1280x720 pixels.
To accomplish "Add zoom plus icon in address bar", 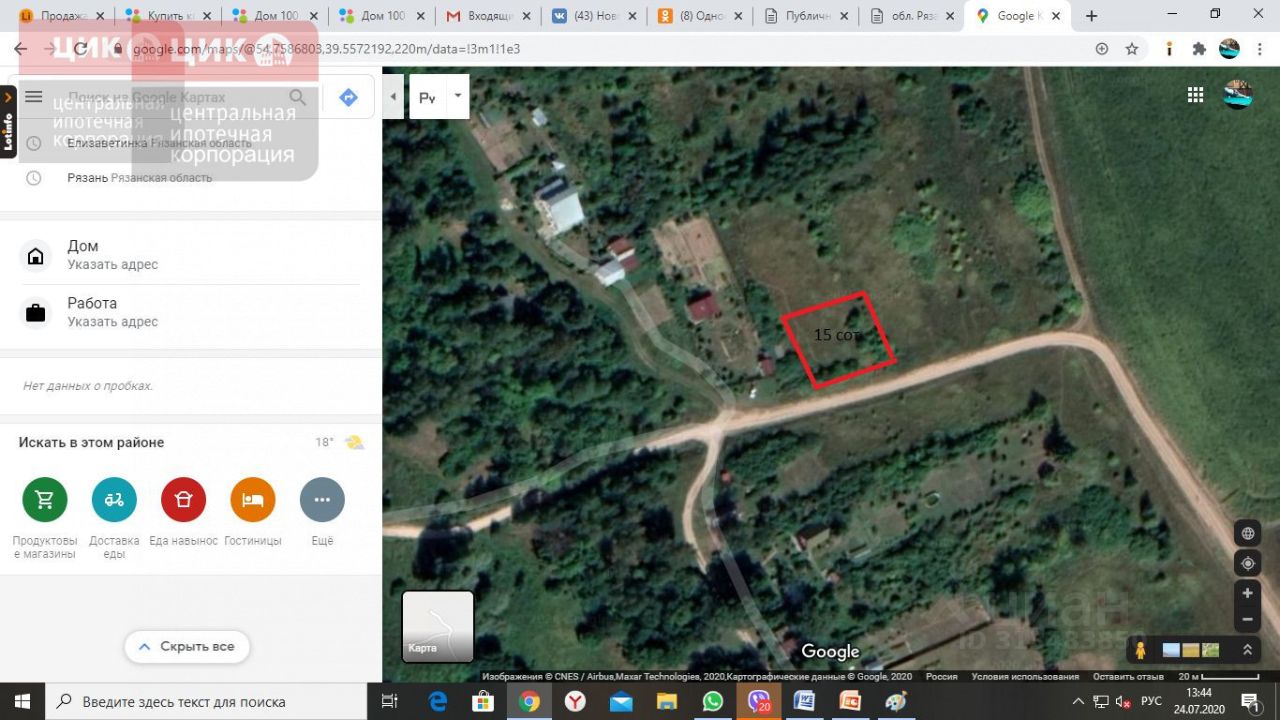I will click(1102, 49).
